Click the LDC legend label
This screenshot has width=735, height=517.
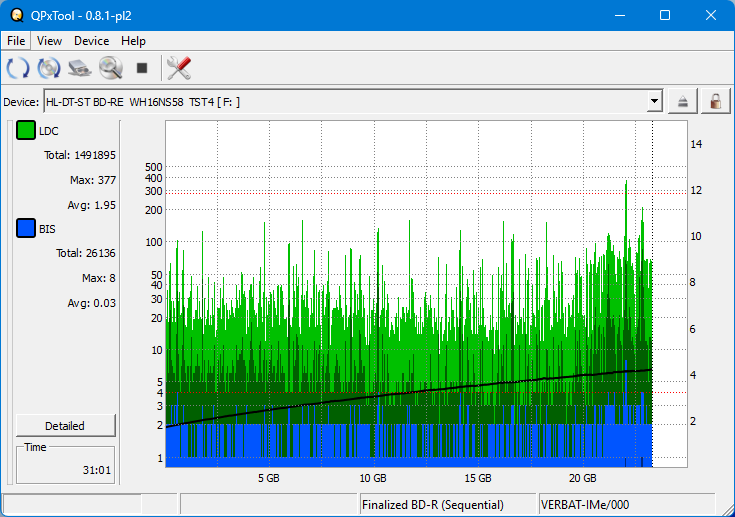tap(49, 131)
